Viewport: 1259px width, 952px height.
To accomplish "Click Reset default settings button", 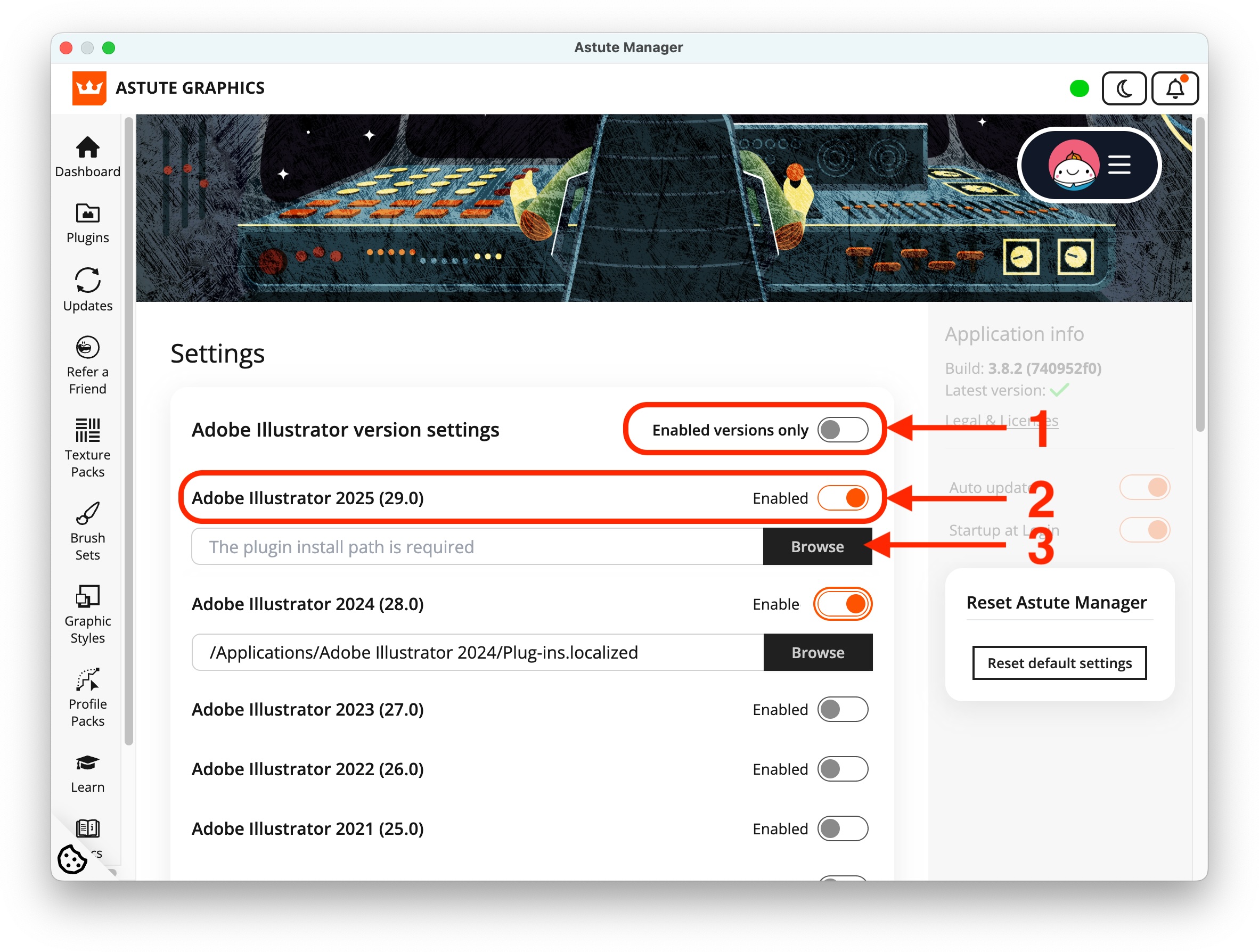I will coord(1059,663).
